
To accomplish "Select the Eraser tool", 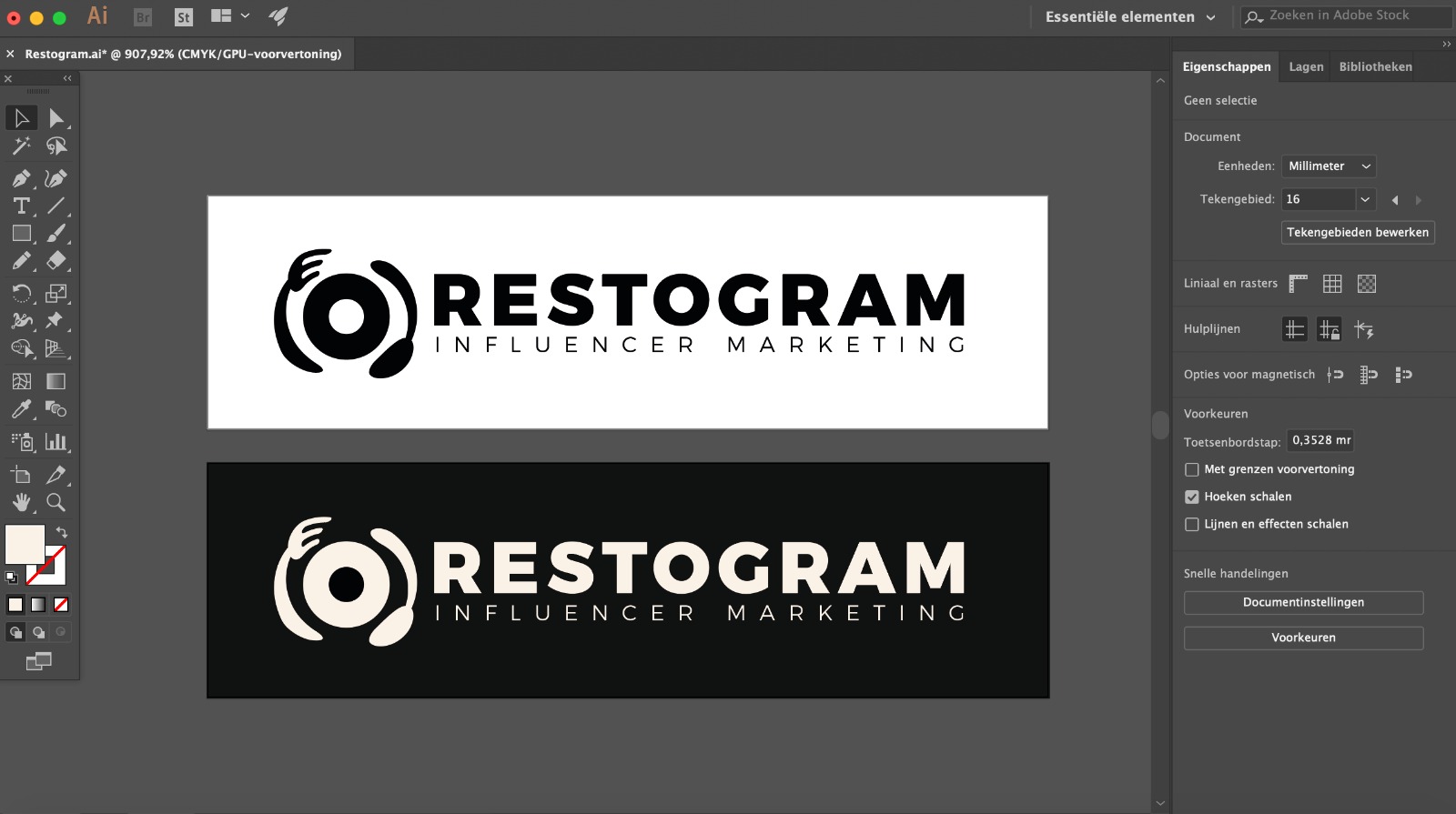I will [56, 261].
